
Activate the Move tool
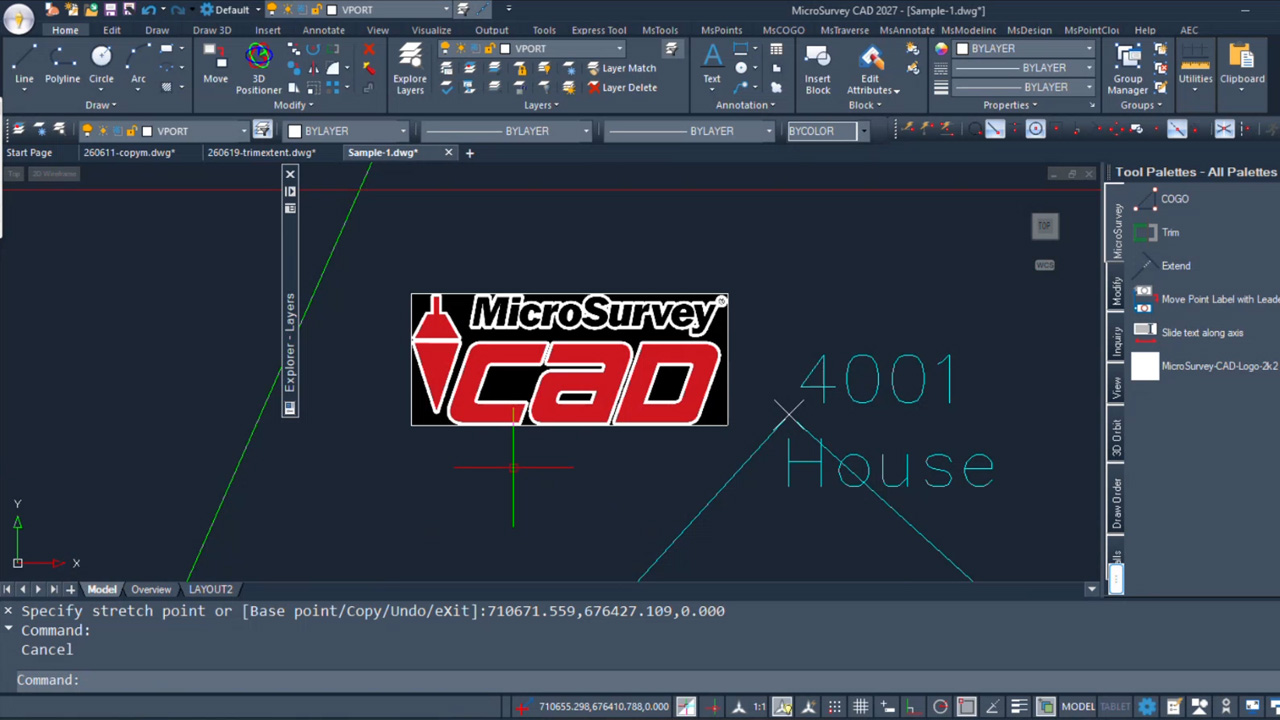(x=215, y=66)
